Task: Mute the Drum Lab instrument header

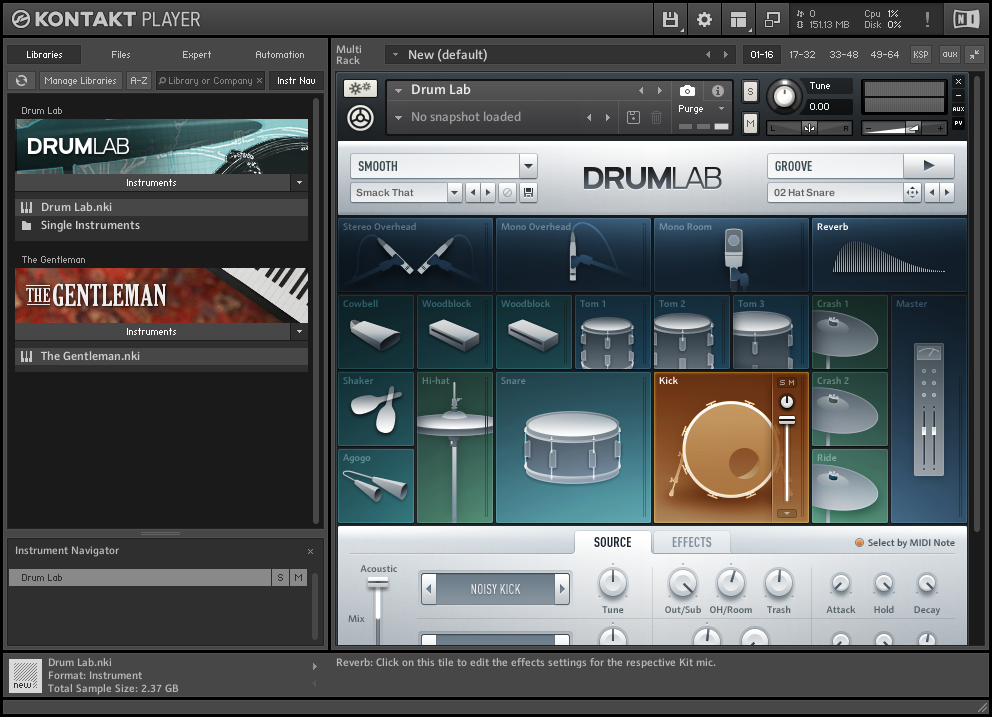Action: (x=750, y=123)
